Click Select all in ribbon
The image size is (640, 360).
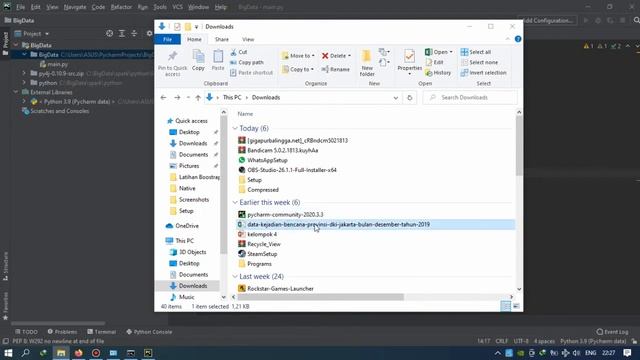pyautogui.click(x=476, y=52)
